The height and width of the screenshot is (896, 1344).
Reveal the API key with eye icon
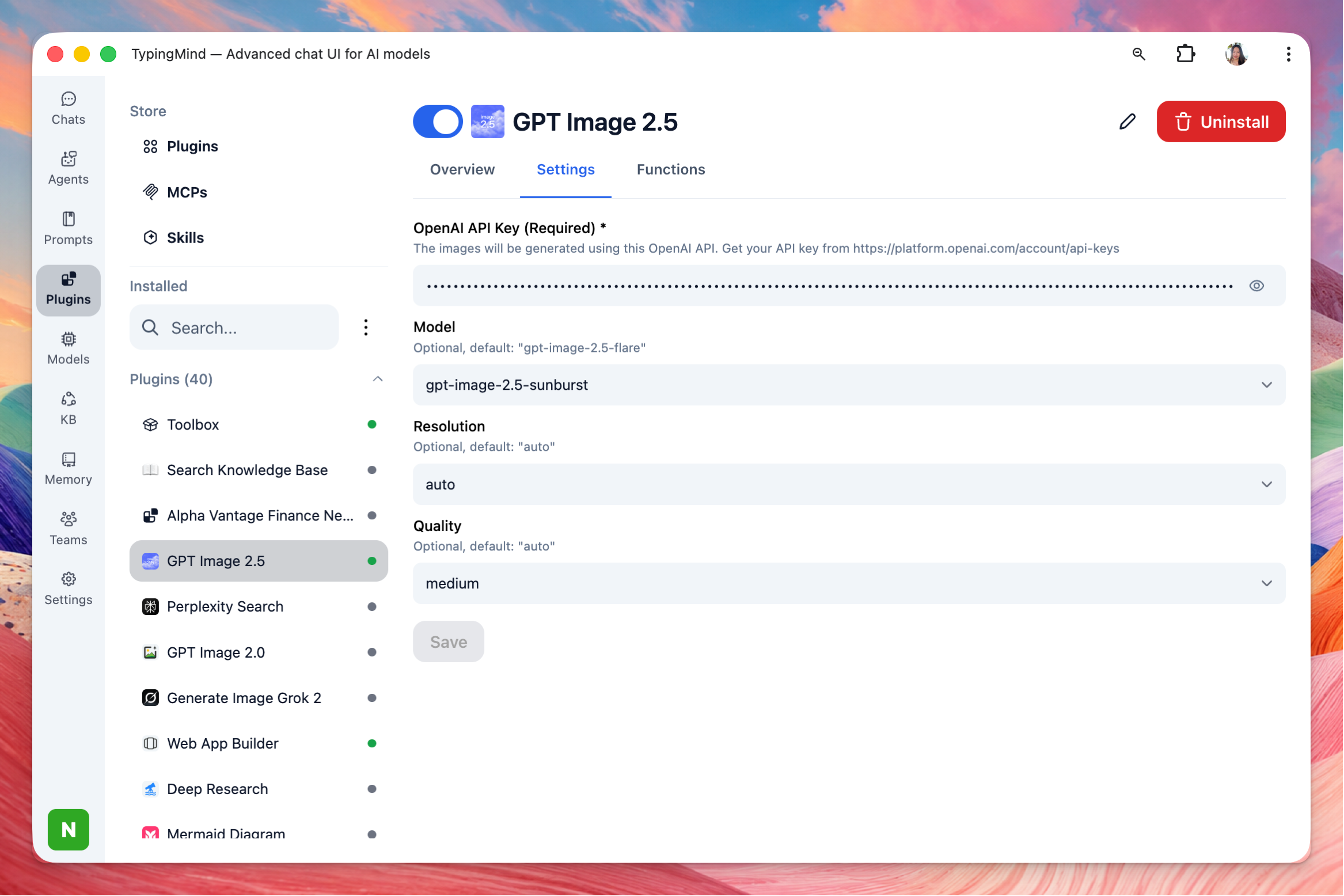[x=1257, y=286]
